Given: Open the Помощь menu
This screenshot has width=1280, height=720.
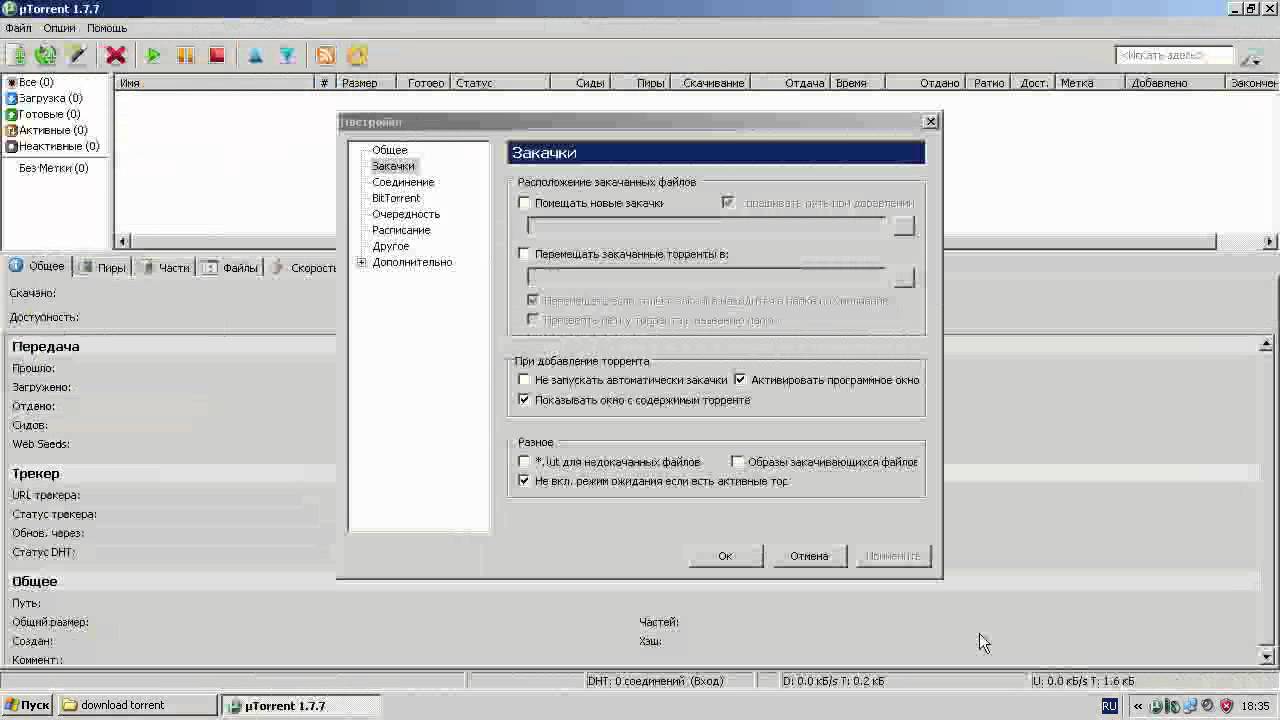Looking at the screenshot, I should point(107,28).
